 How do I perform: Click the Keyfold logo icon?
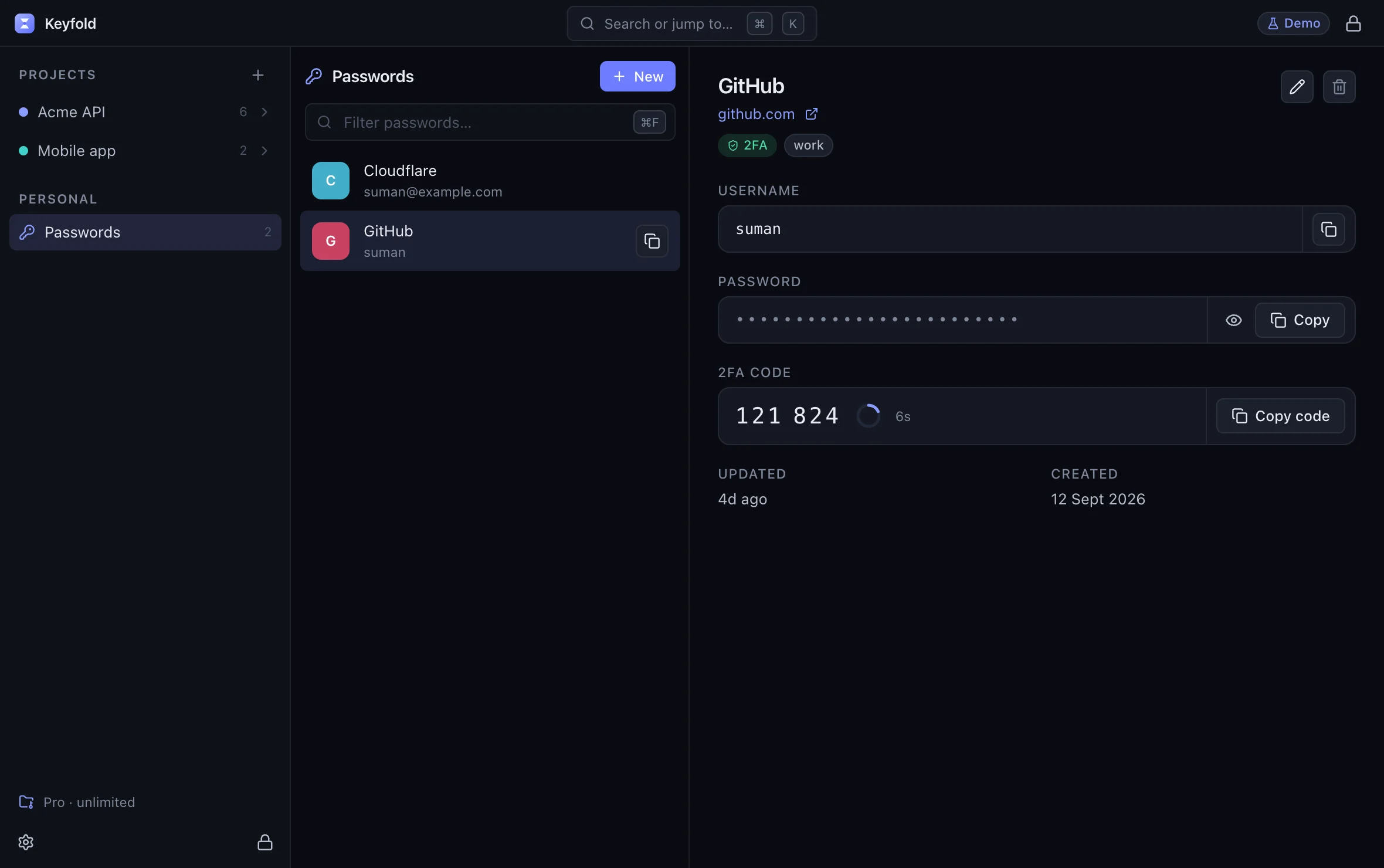(x=24, y=23)
